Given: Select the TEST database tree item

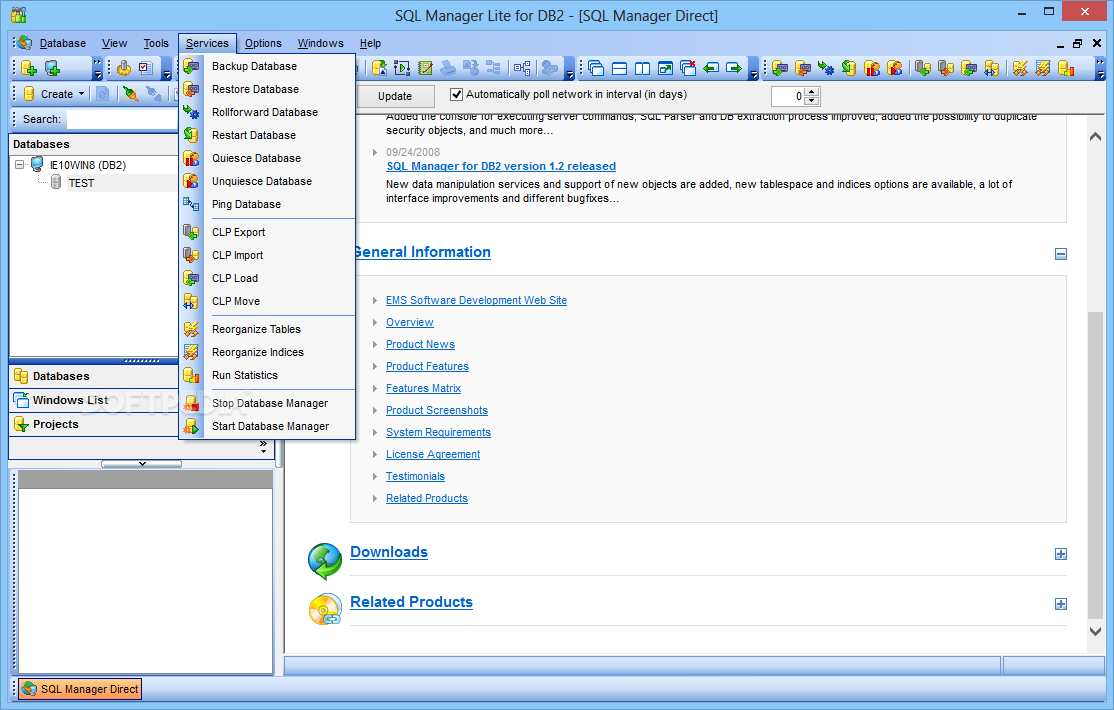Looking at the screenshot, I should [81, 183].
